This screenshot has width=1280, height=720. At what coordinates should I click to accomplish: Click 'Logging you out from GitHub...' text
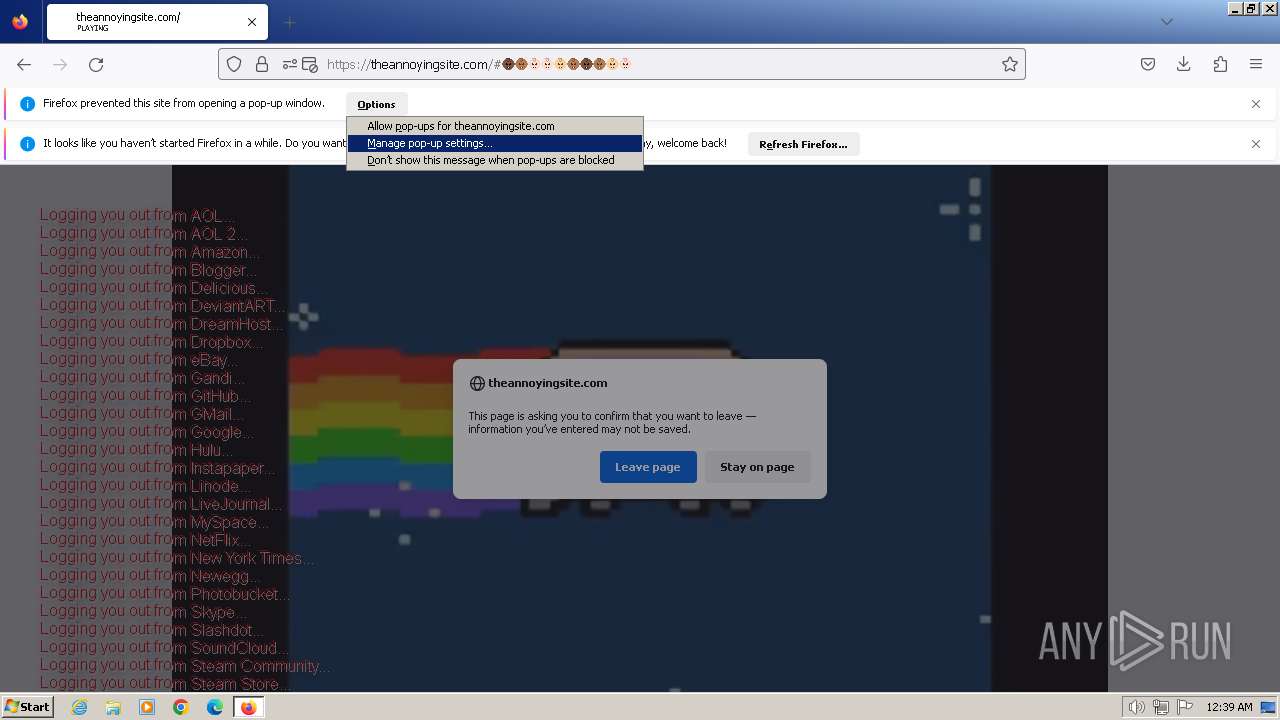[146, 396]
